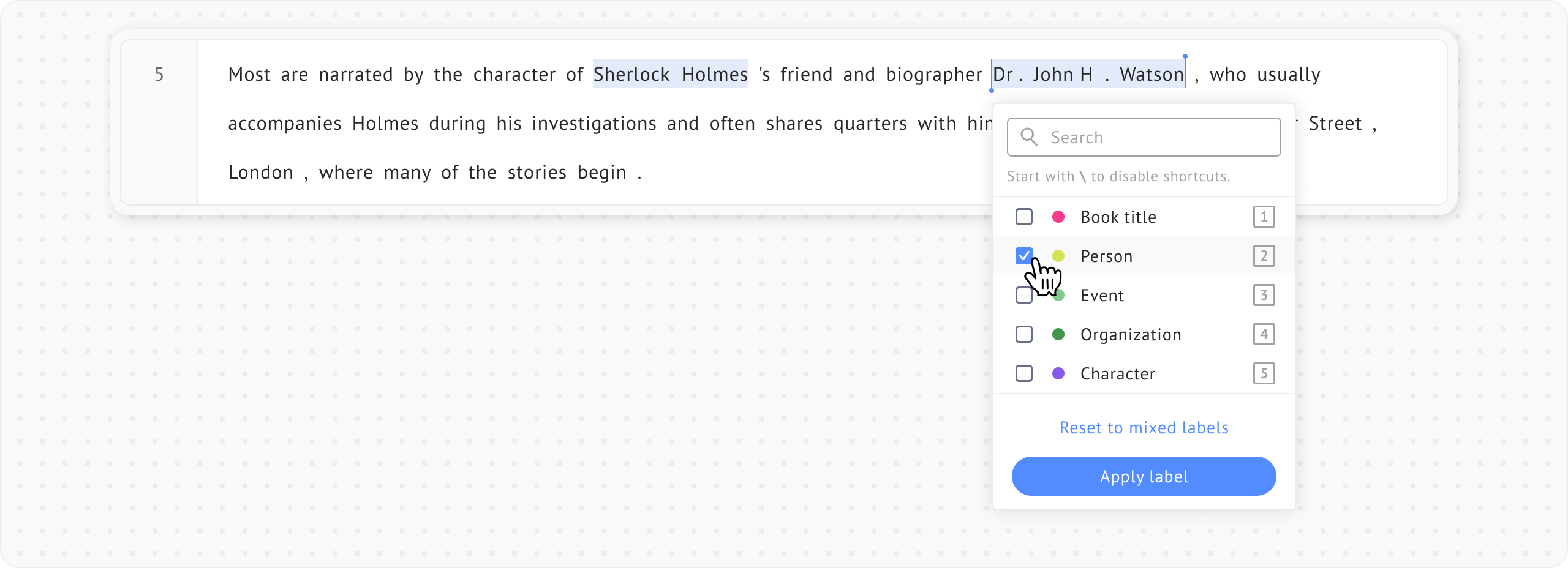Tick the Organization checkbox
1568x568 pixels.
[x=1024, y=334]
